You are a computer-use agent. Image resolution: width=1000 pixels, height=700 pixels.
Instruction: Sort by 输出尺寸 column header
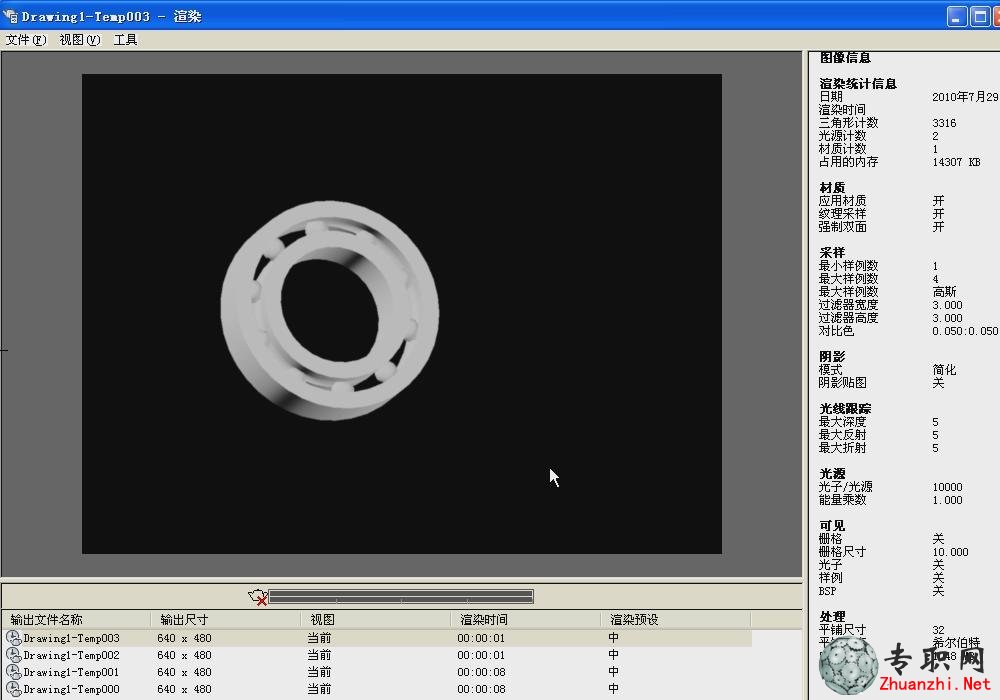point(226,620)
